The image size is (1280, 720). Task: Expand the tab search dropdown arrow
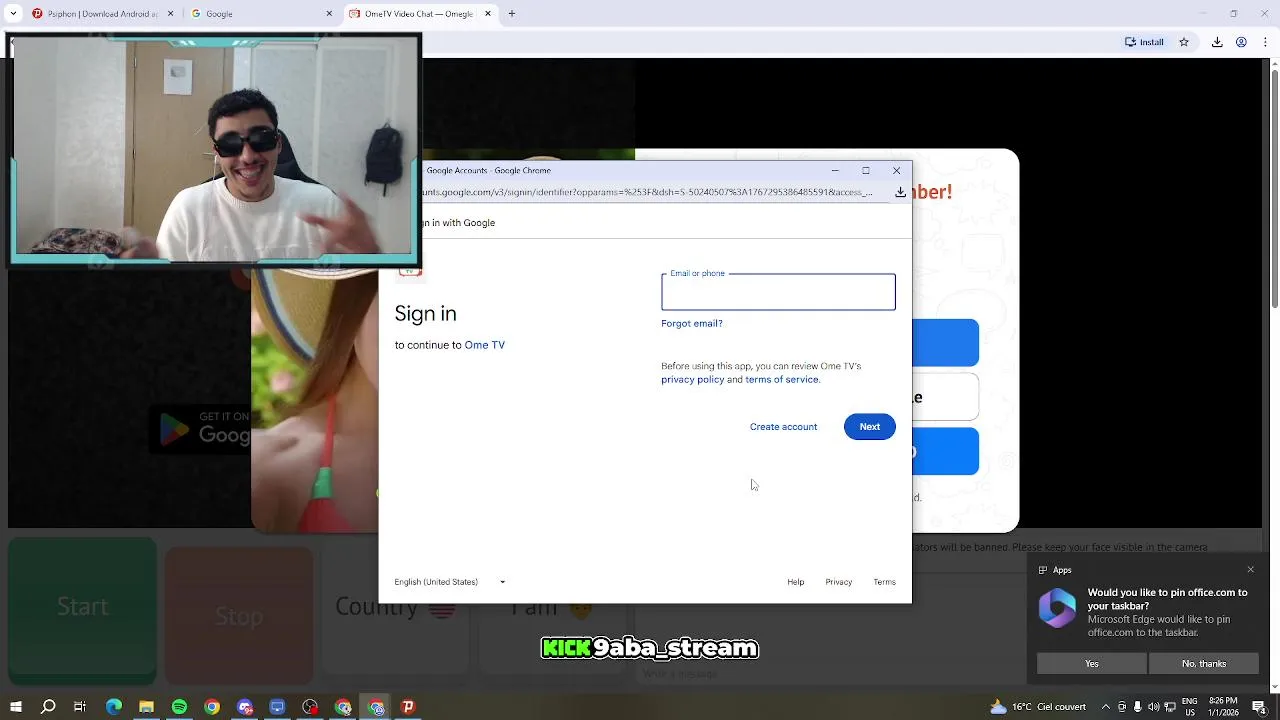[x=13, y=14]
